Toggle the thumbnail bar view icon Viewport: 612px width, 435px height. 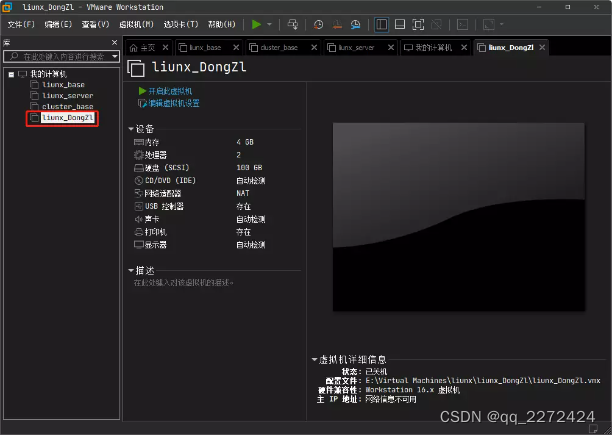point(400,25)
